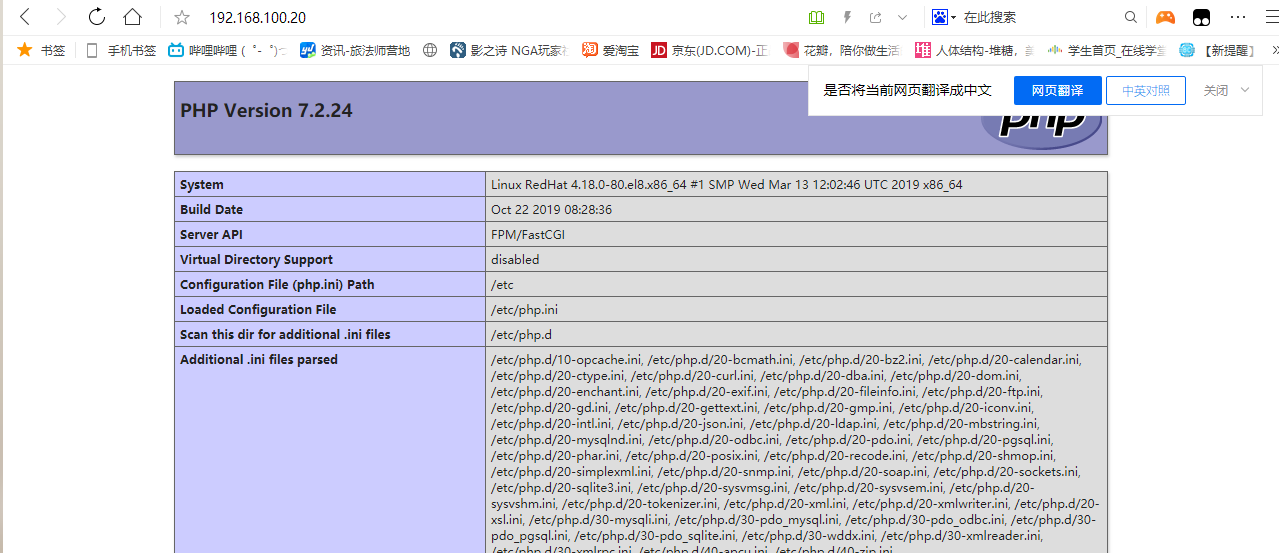1279x553 pixels.
Task: Click the 中英对照 bilingual button
Action: pos(1146,90)
